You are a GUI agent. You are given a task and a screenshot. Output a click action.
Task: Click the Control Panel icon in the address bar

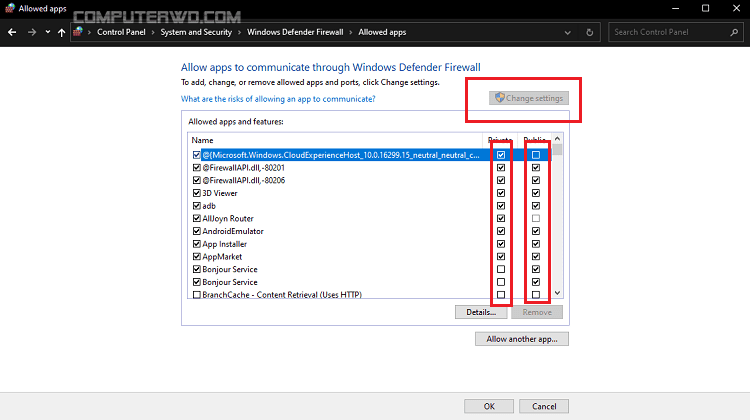tap(78, 32)
